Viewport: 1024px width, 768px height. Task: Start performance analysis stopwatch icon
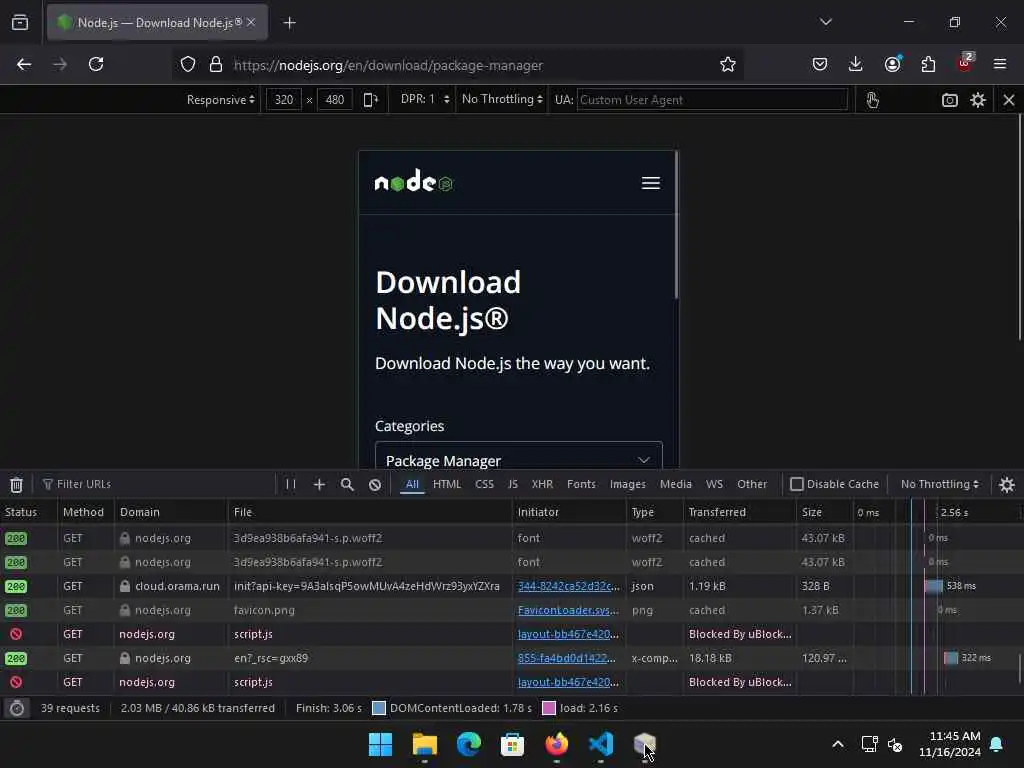tap(17, 708)
